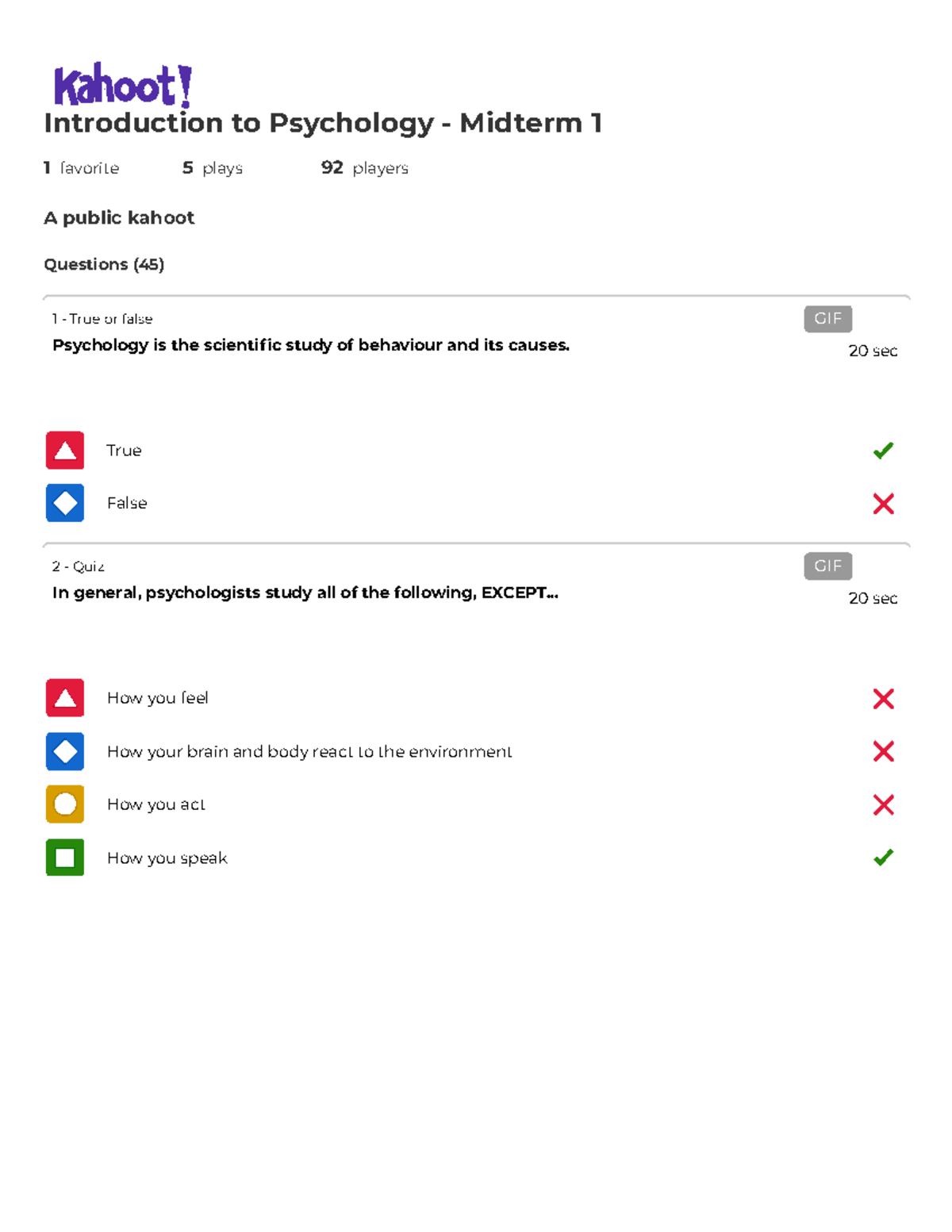This screenshot has height=1232, width=952.
Task: Click the '20 sec' time indicator for question 1
Action: click(x=873, y=351)
